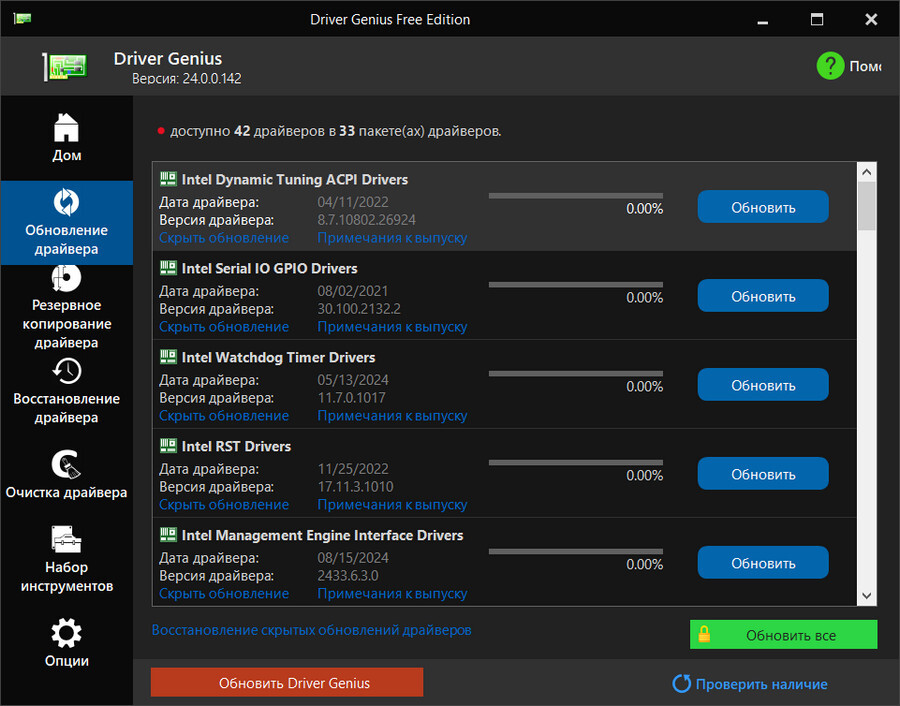Click the Intel Management Engine Interface driver icon
This screenshot has height=706, width=900.
tap(168, 534)
